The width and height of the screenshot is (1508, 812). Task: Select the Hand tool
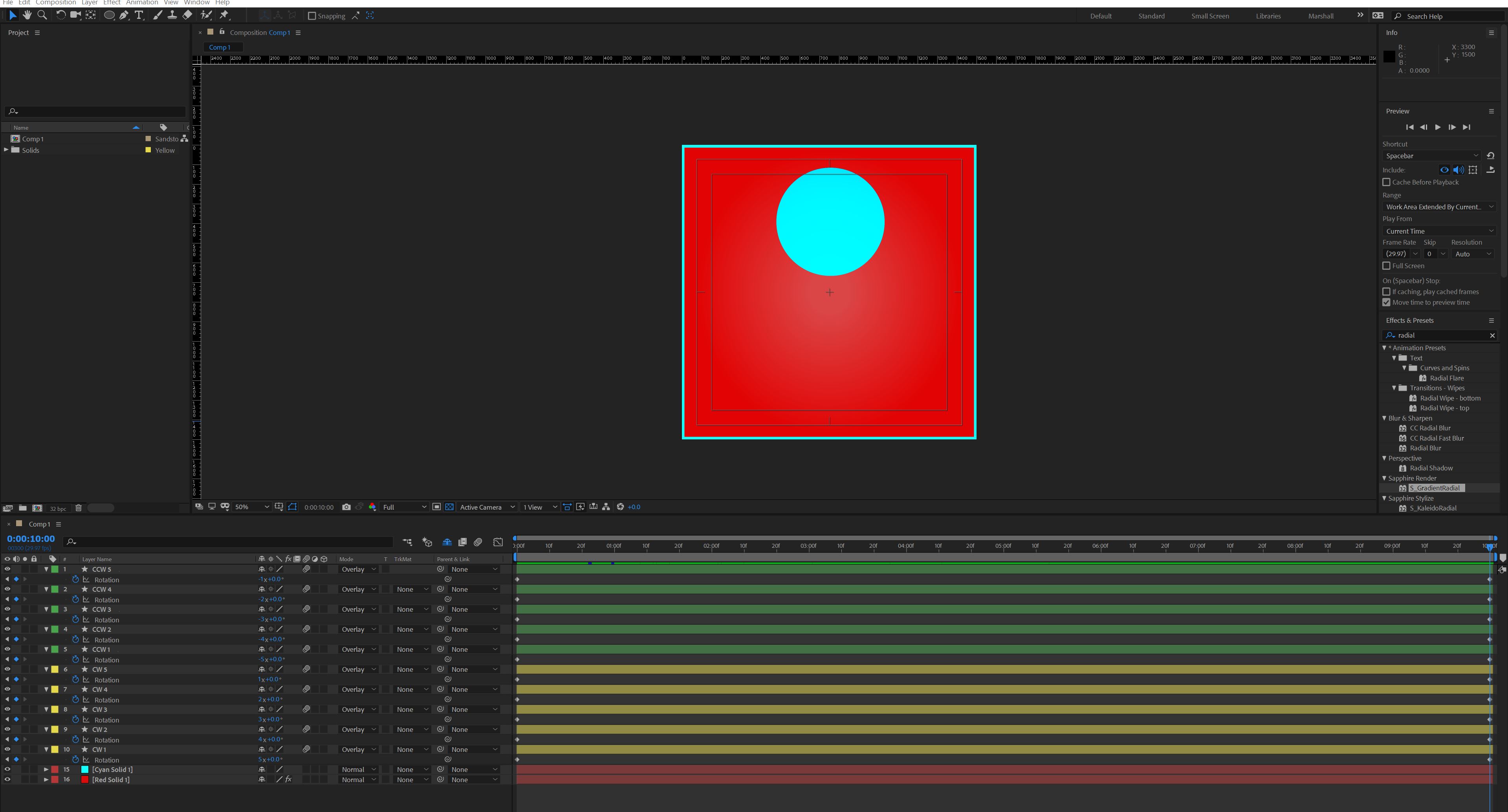click(27, 15)
